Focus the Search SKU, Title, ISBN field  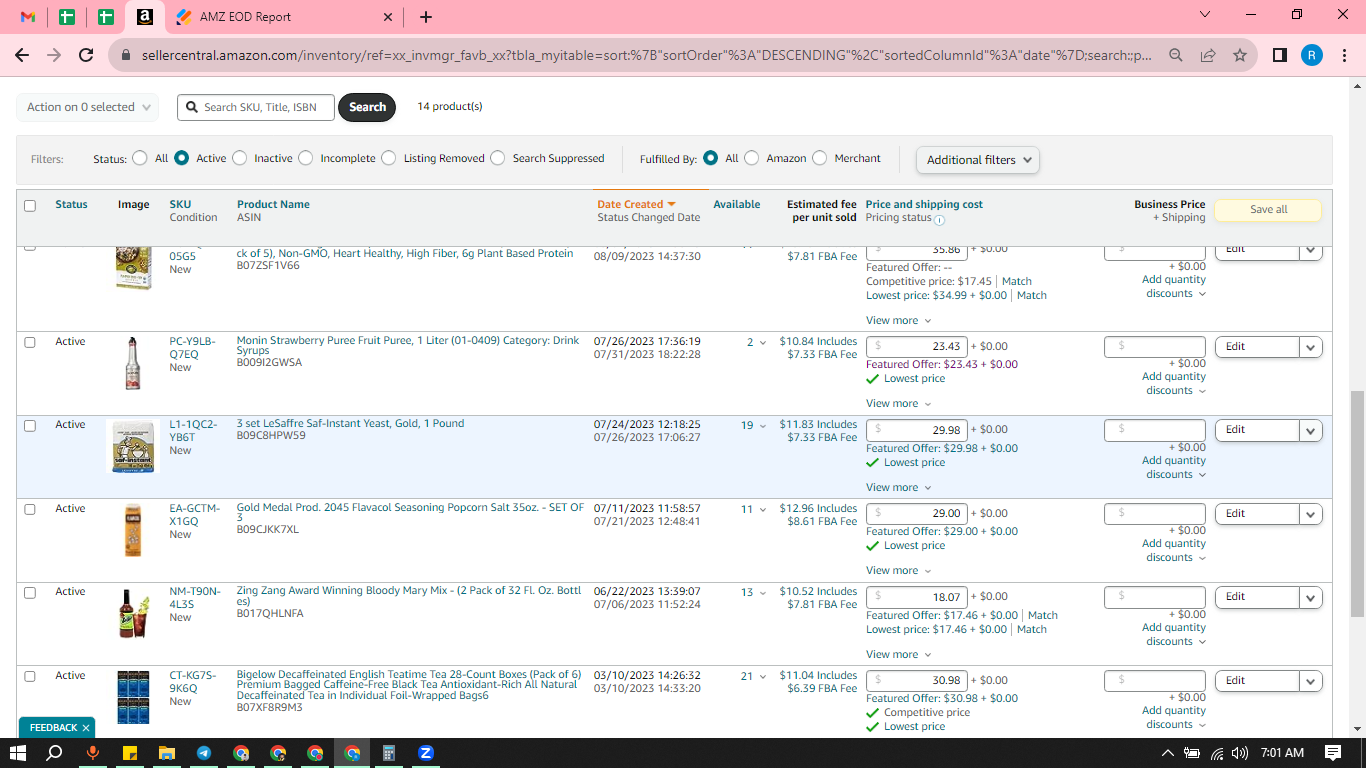256,107
